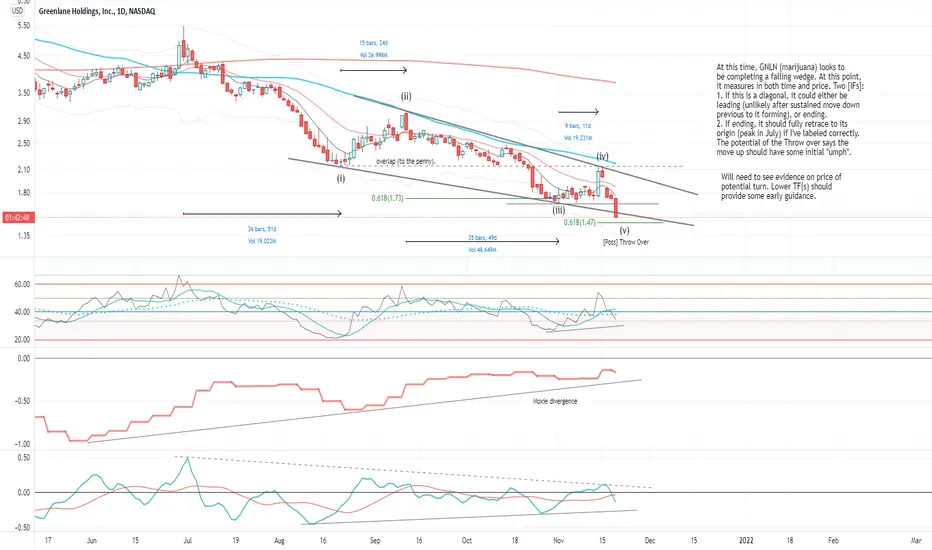Click the 'overlap (to the penny).' annotation
932x550 pixels.
[405, 162]
